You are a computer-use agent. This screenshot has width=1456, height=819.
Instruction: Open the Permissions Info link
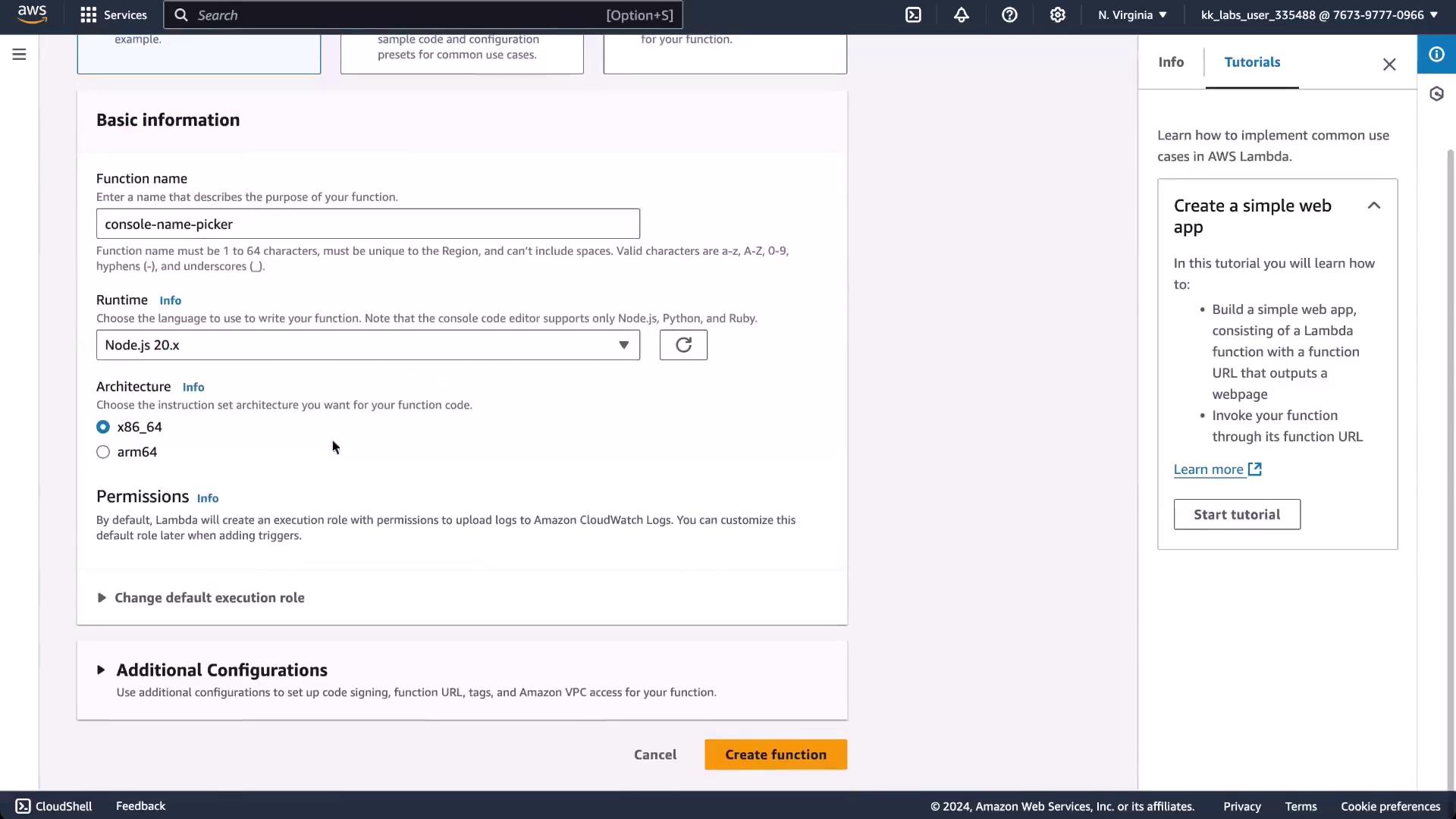[208, 498]
